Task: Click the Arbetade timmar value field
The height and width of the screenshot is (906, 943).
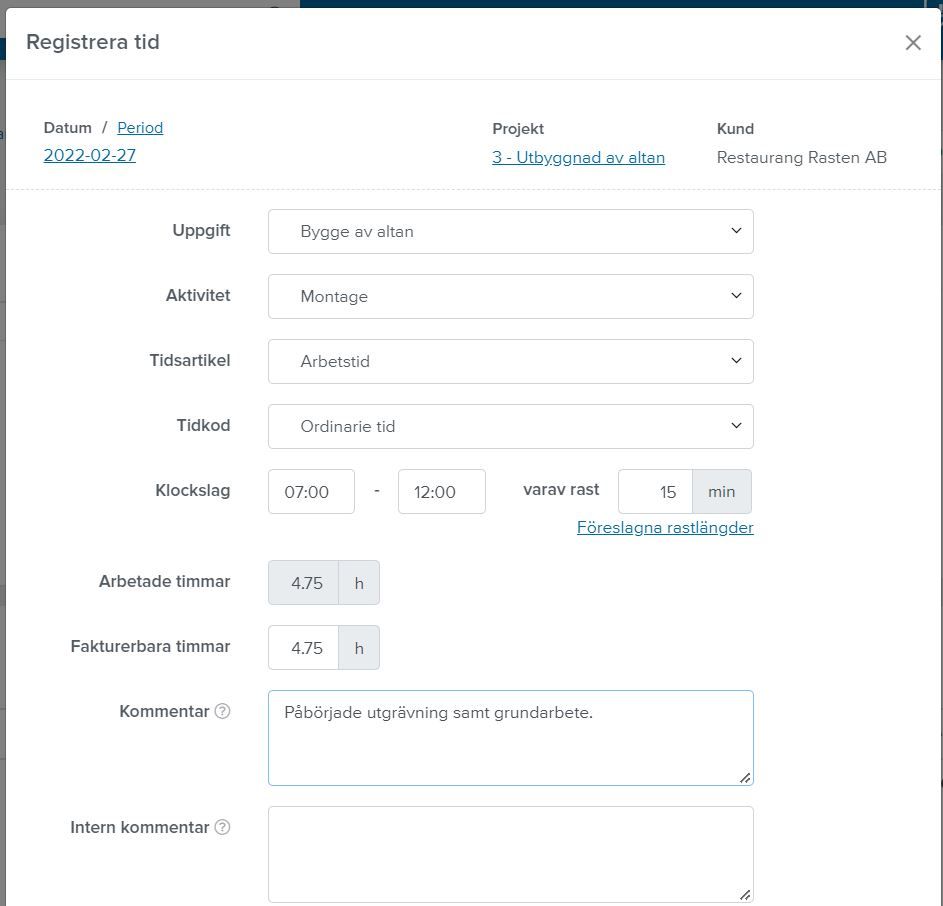Action: (304, 583)
